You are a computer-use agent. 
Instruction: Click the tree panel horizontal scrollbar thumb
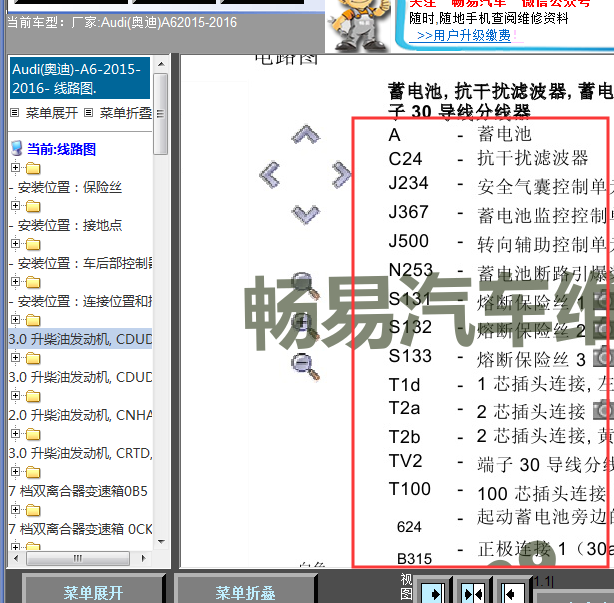(78, 558)
